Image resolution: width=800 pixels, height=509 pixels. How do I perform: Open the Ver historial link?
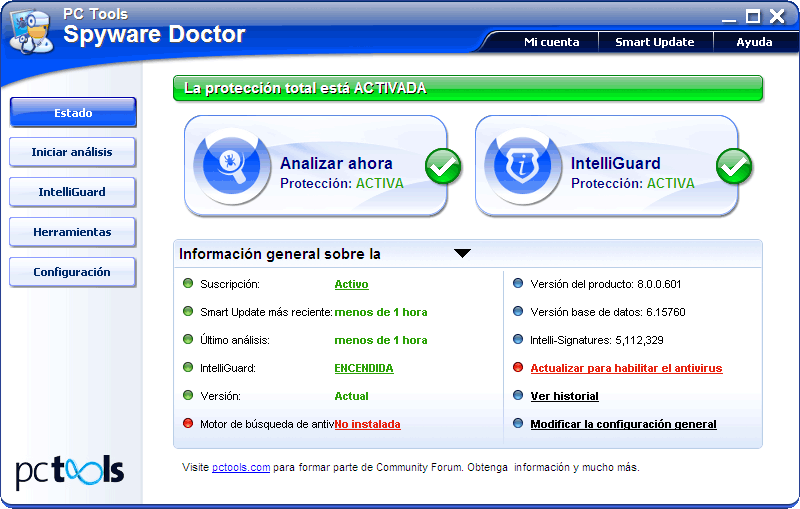click(x=564, y=396)
